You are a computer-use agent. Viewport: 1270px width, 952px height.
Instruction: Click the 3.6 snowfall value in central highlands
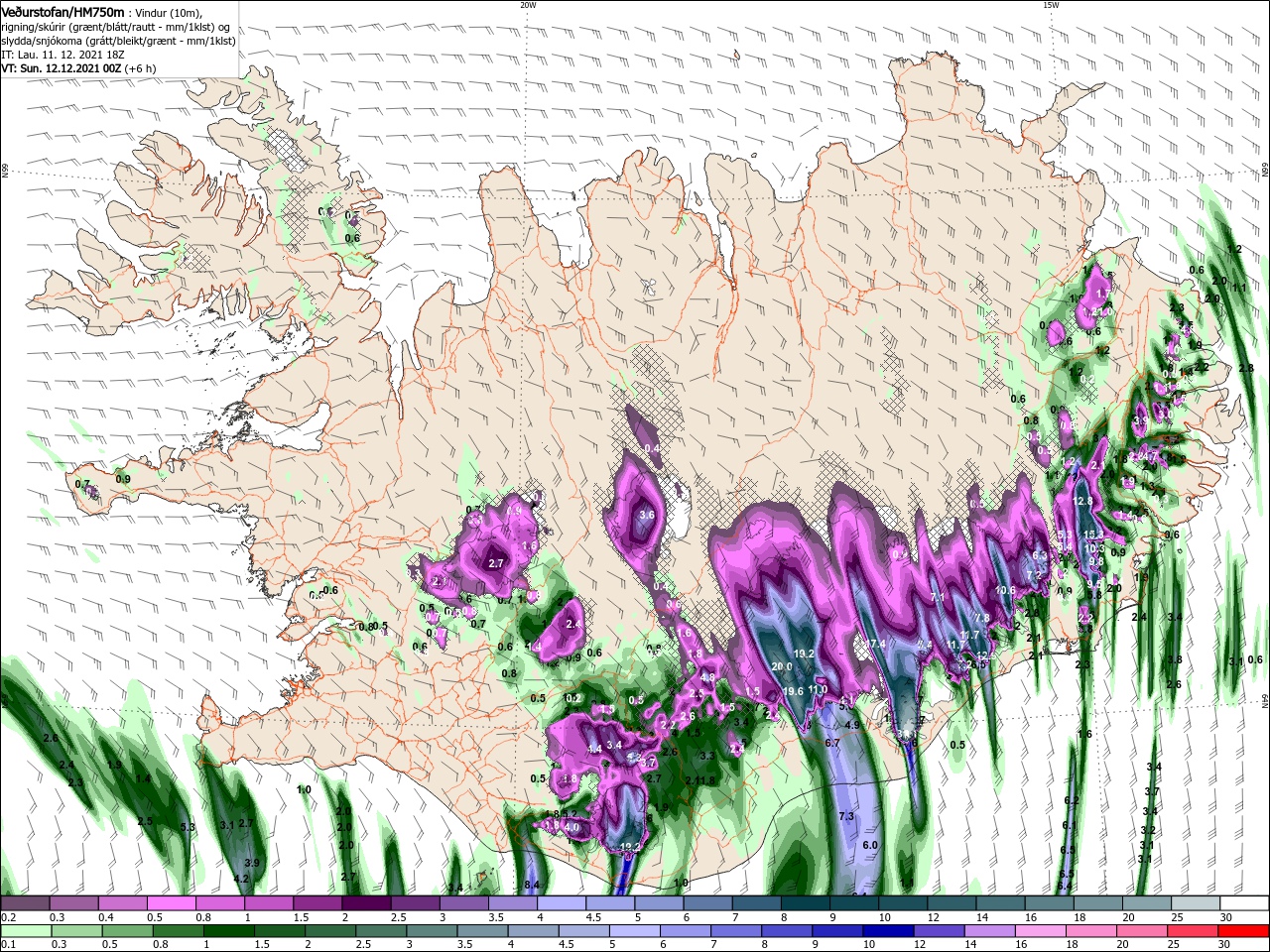tap(647, 515)
